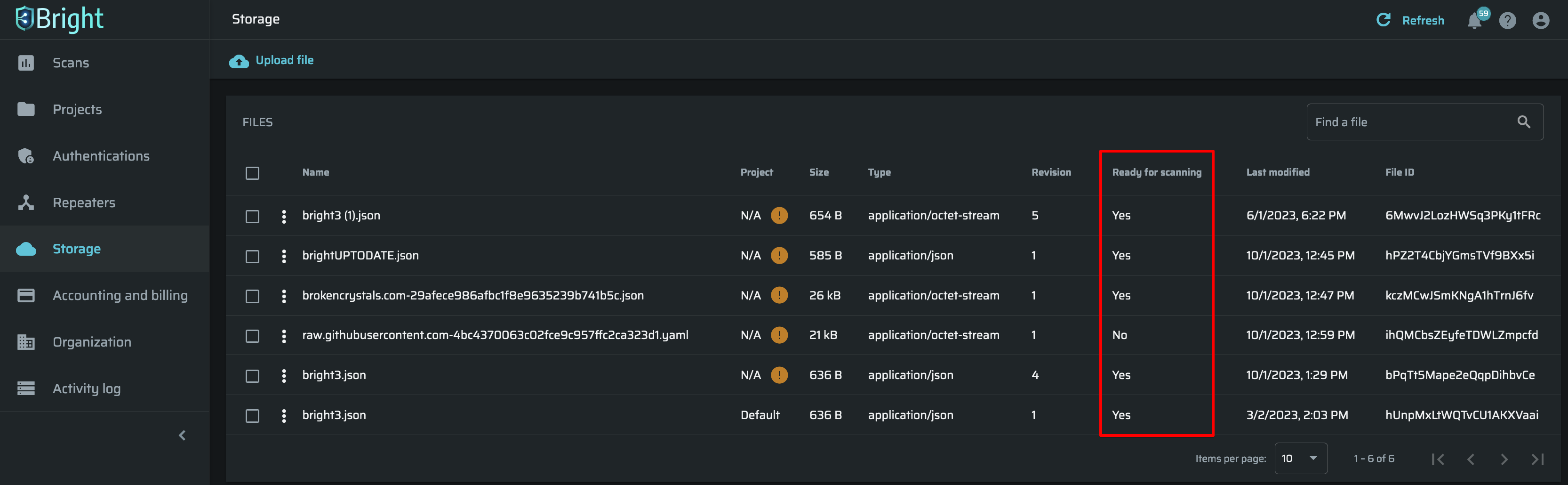Select checkbox for bright3.json revision 4
1568x485 pixels.
(253, 376)
